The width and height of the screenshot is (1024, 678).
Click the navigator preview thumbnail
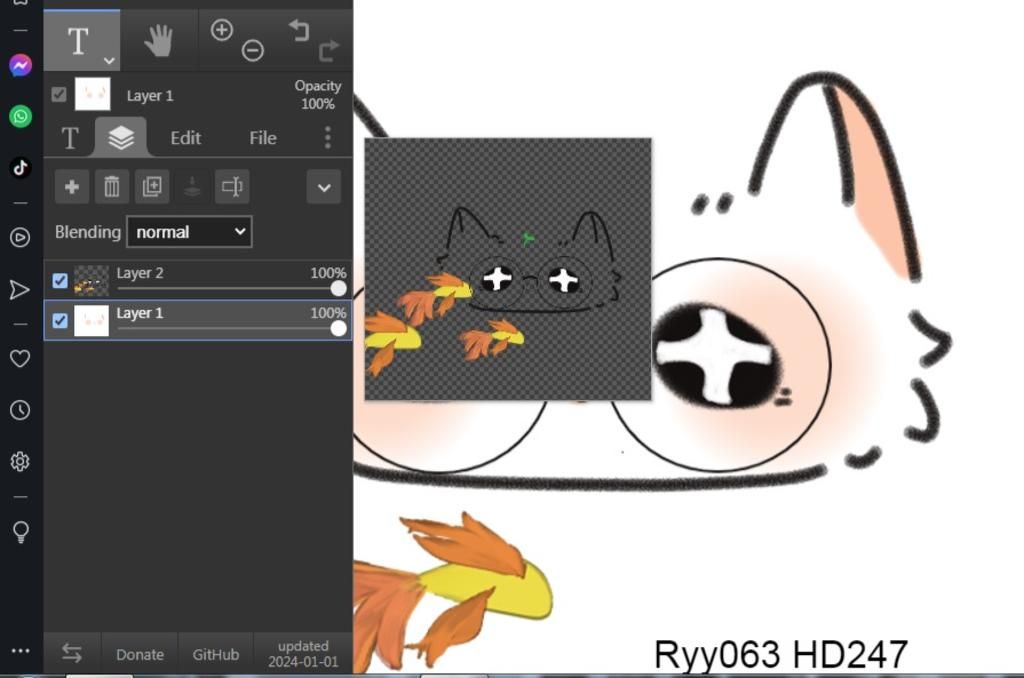click(x=507, y=269)
